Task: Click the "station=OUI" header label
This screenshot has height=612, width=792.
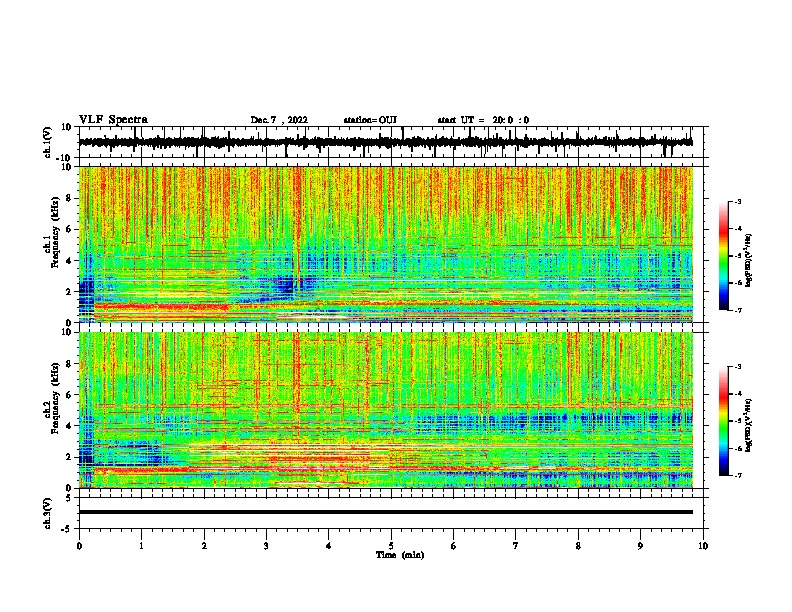Action: [x=370, y=120]
